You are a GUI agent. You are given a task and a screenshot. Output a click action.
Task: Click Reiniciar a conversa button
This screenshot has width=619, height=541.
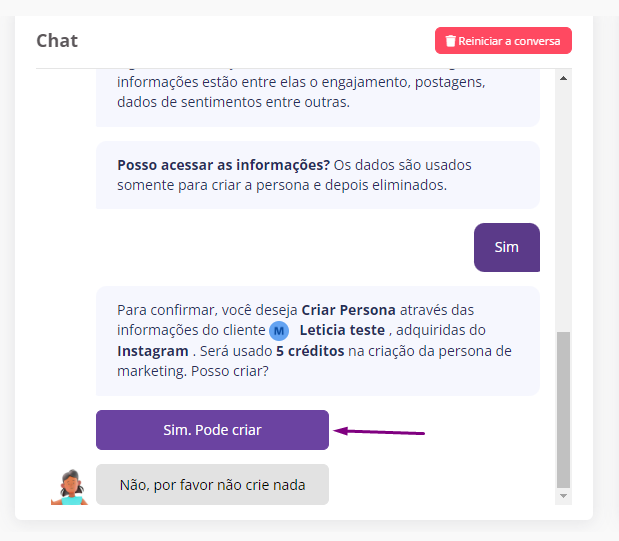coord(503,41)
